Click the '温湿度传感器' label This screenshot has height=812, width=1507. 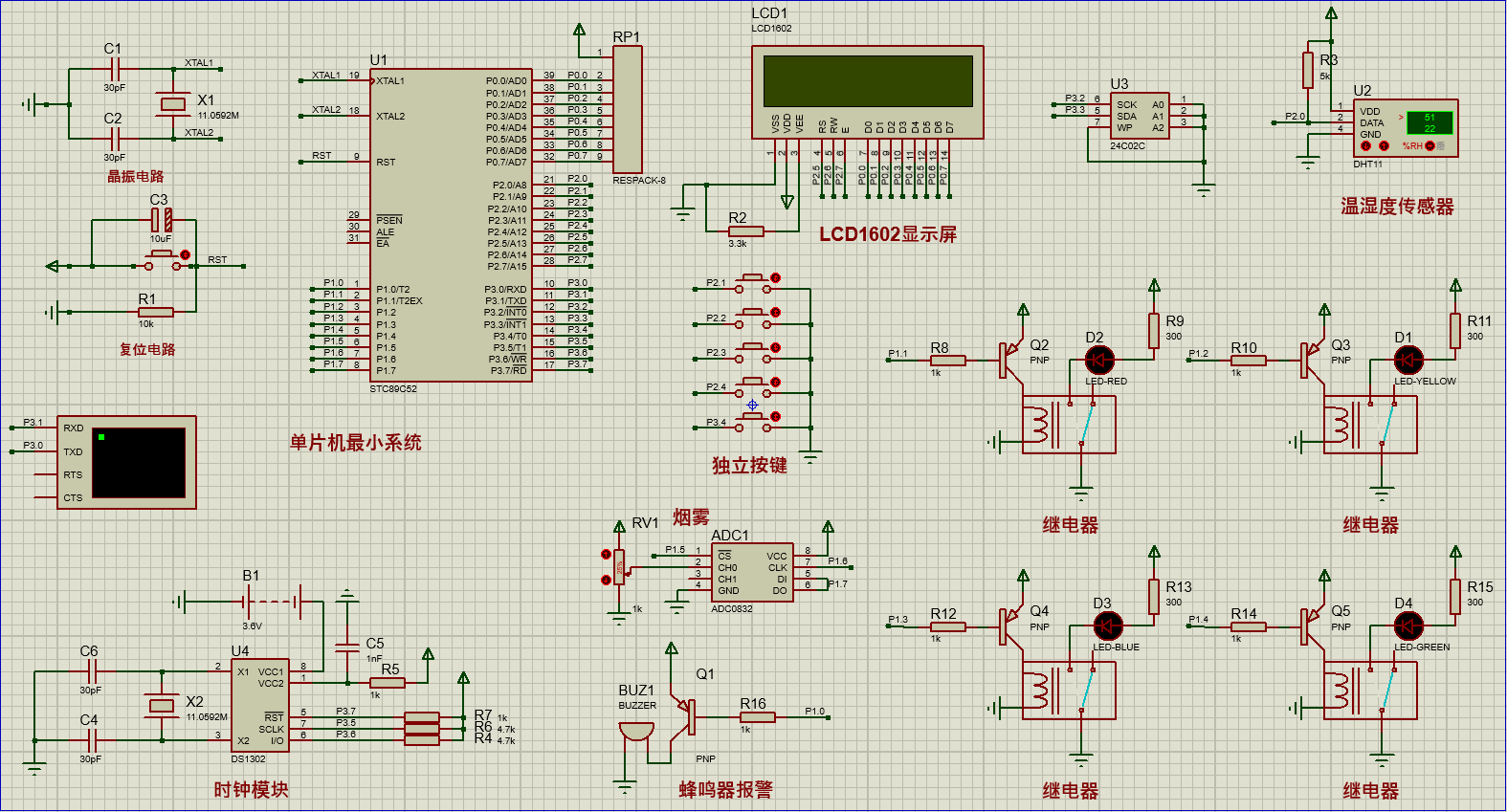pyautogui.click(x=1397, y=207)
